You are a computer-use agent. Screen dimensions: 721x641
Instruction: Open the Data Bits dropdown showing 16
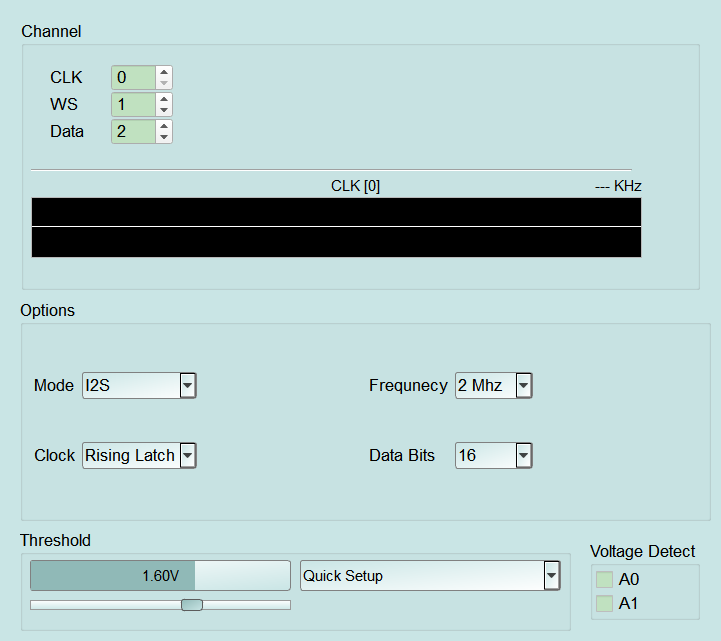point(494,455)
